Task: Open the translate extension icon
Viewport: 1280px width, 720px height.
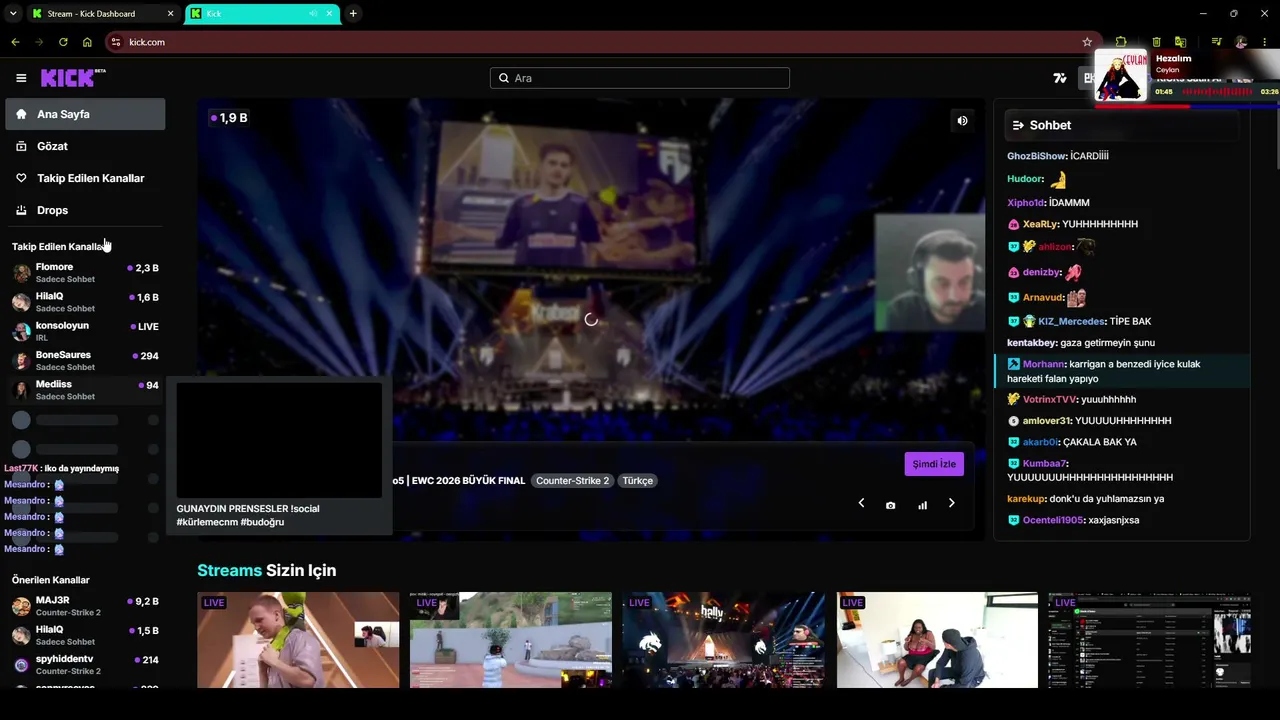Action: tap(1181, 42)
